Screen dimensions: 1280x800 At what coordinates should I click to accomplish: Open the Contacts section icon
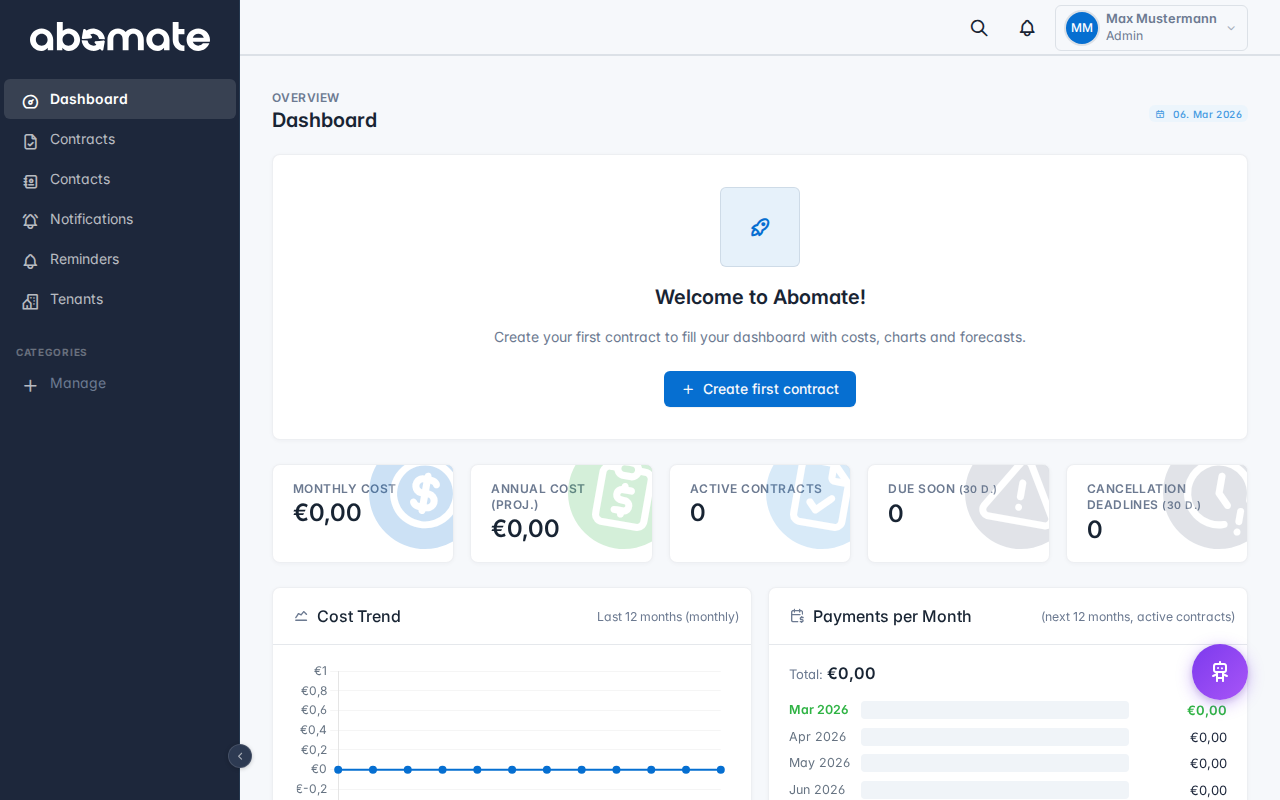click(x=30, y=179)
